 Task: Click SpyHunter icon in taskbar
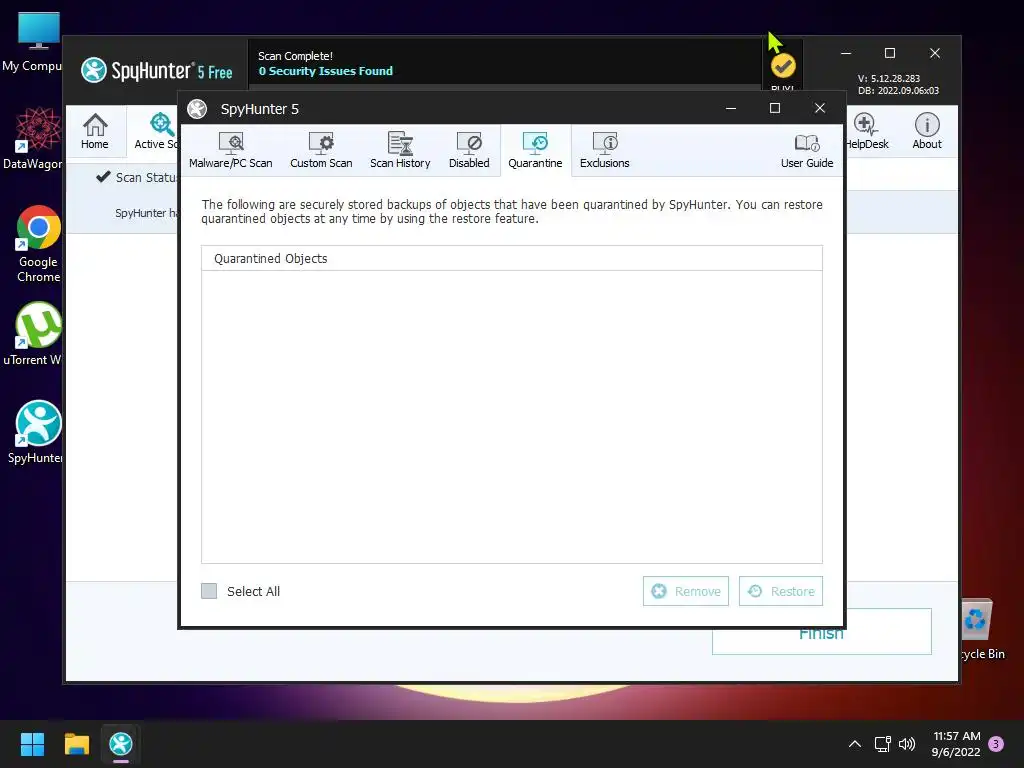pyautogui.click(x=121, y=744)
